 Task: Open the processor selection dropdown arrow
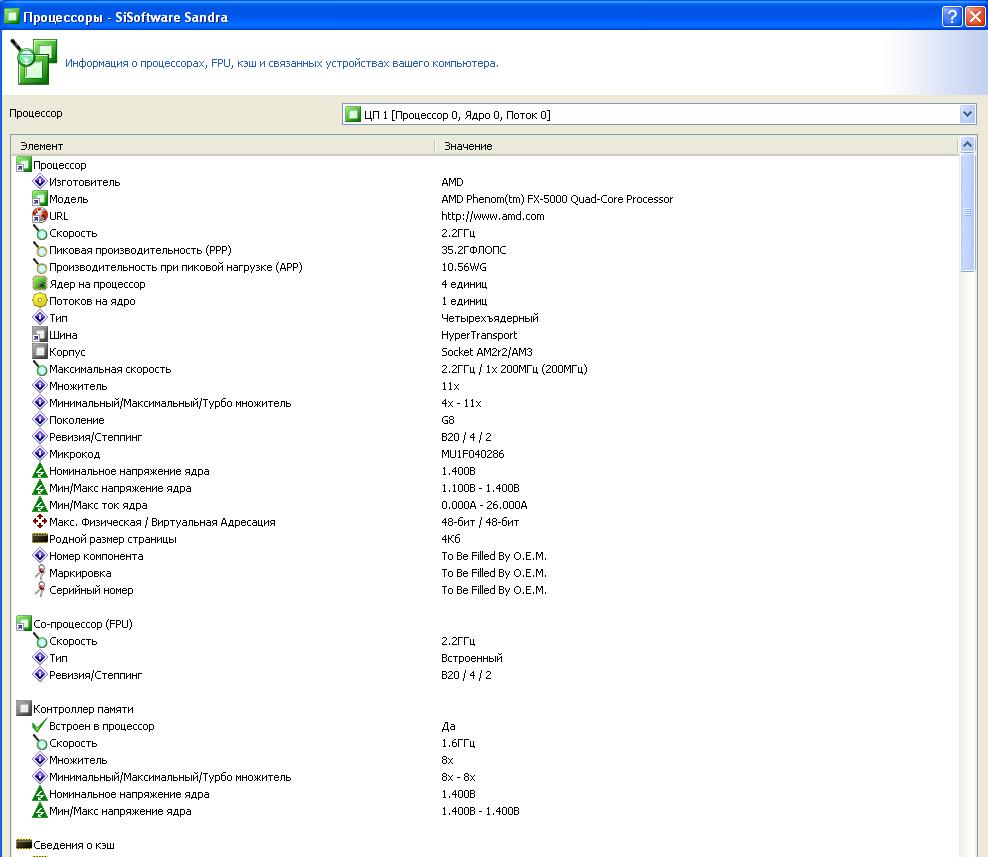[967, 114]
